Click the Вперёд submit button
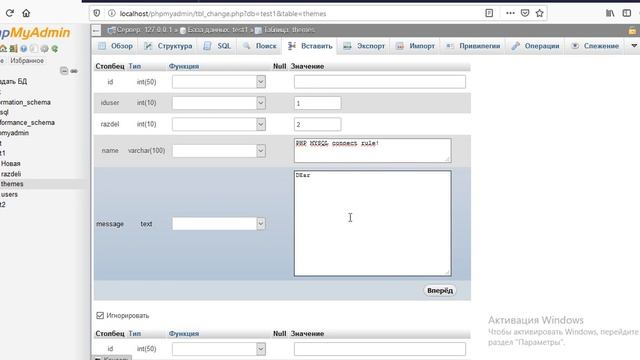Screen dimensions: 640x360 tap(440, 291)
